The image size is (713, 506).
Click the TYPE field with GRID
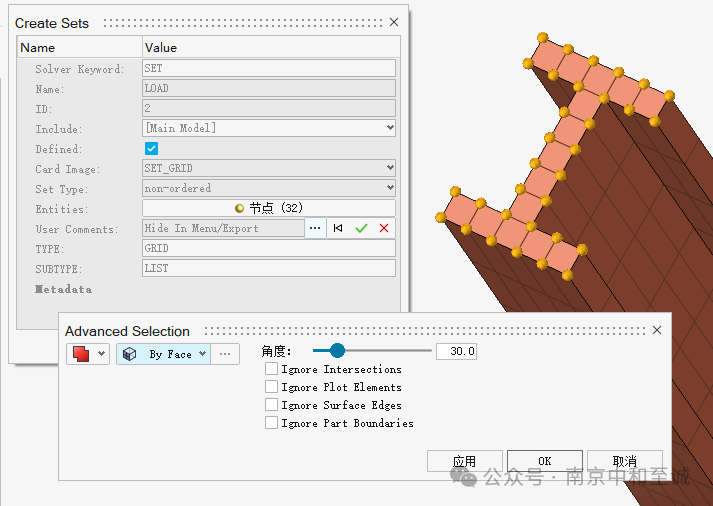[x=269, y=248]
